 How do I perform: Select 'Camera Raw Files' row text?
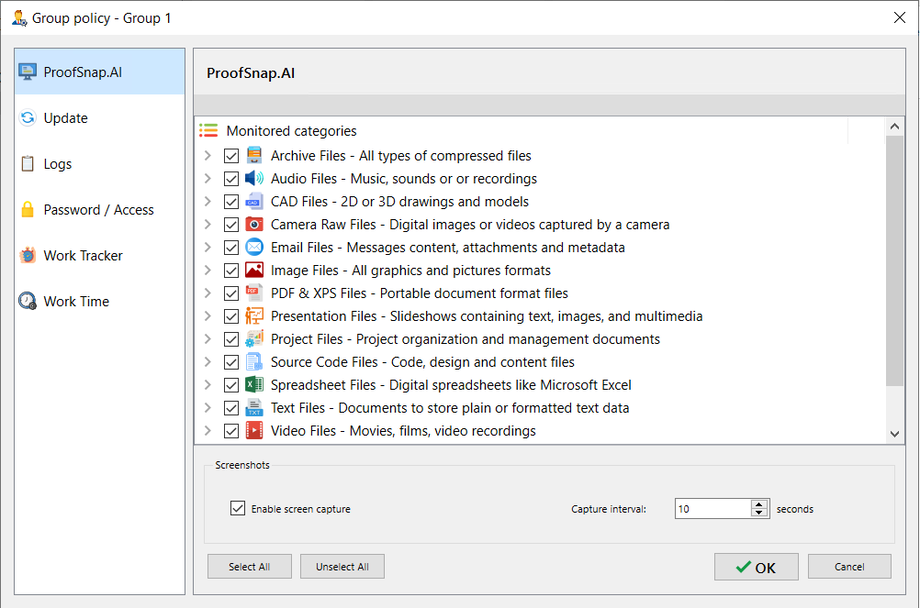[470, 224]
